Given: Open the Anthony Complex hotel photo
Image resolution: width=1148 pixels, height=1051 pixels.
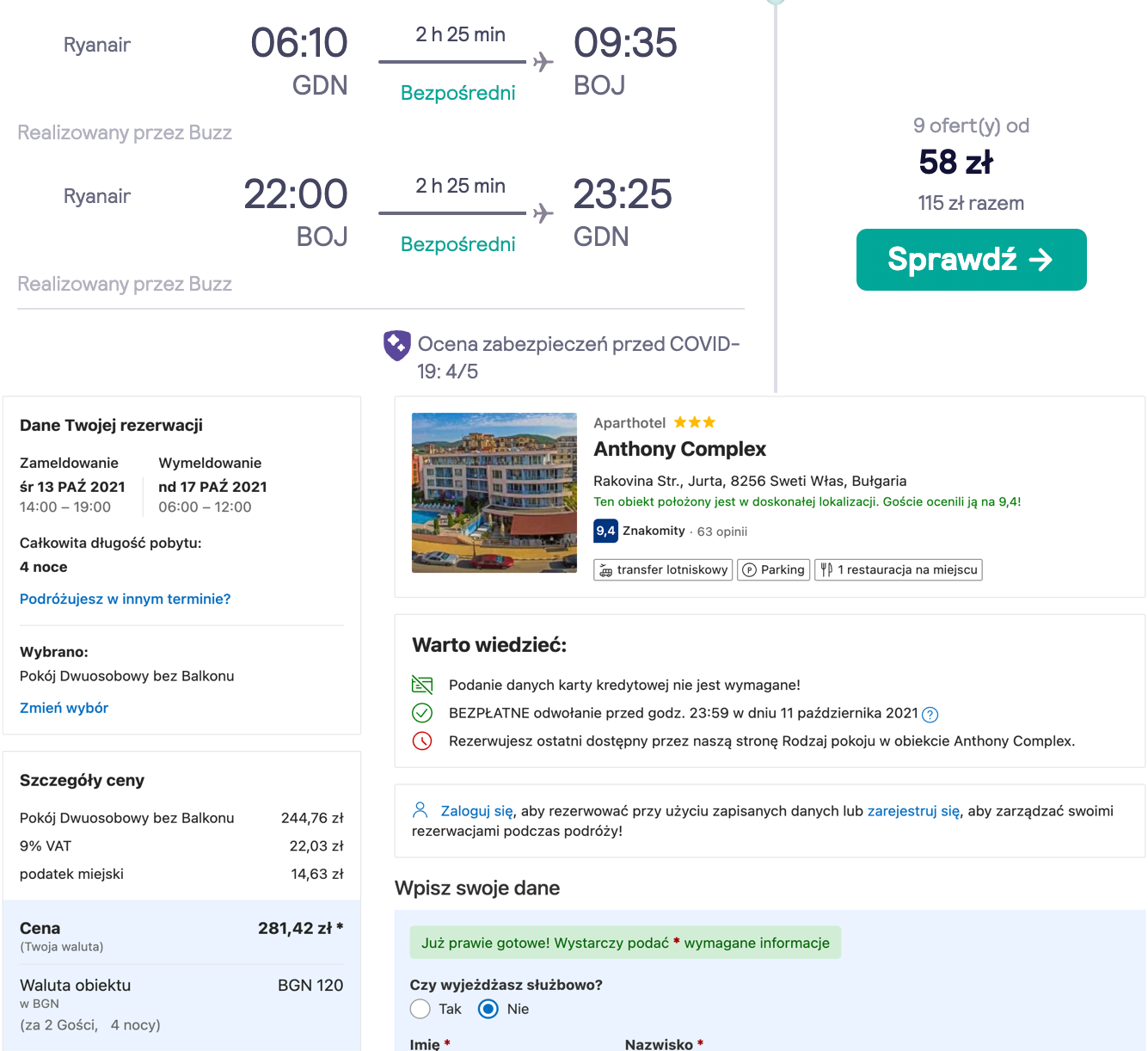Looking at the screenshot, I should click(494, 493).
